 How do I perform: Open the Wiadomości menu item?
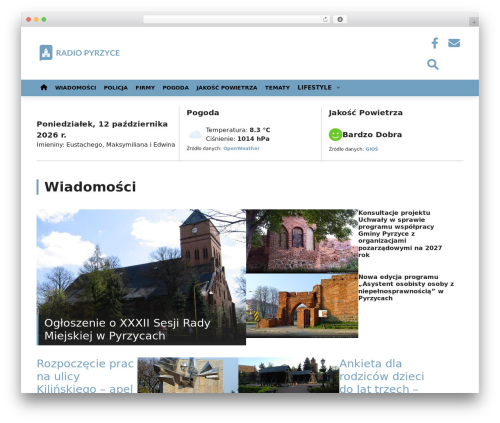tap(76, 88)
